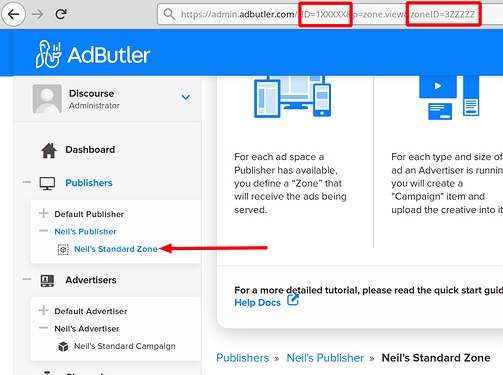This screenshot has width=503, height=375.
Task: Collapse Neil's Advertiser with minus icon
Action: click(44, 328)
